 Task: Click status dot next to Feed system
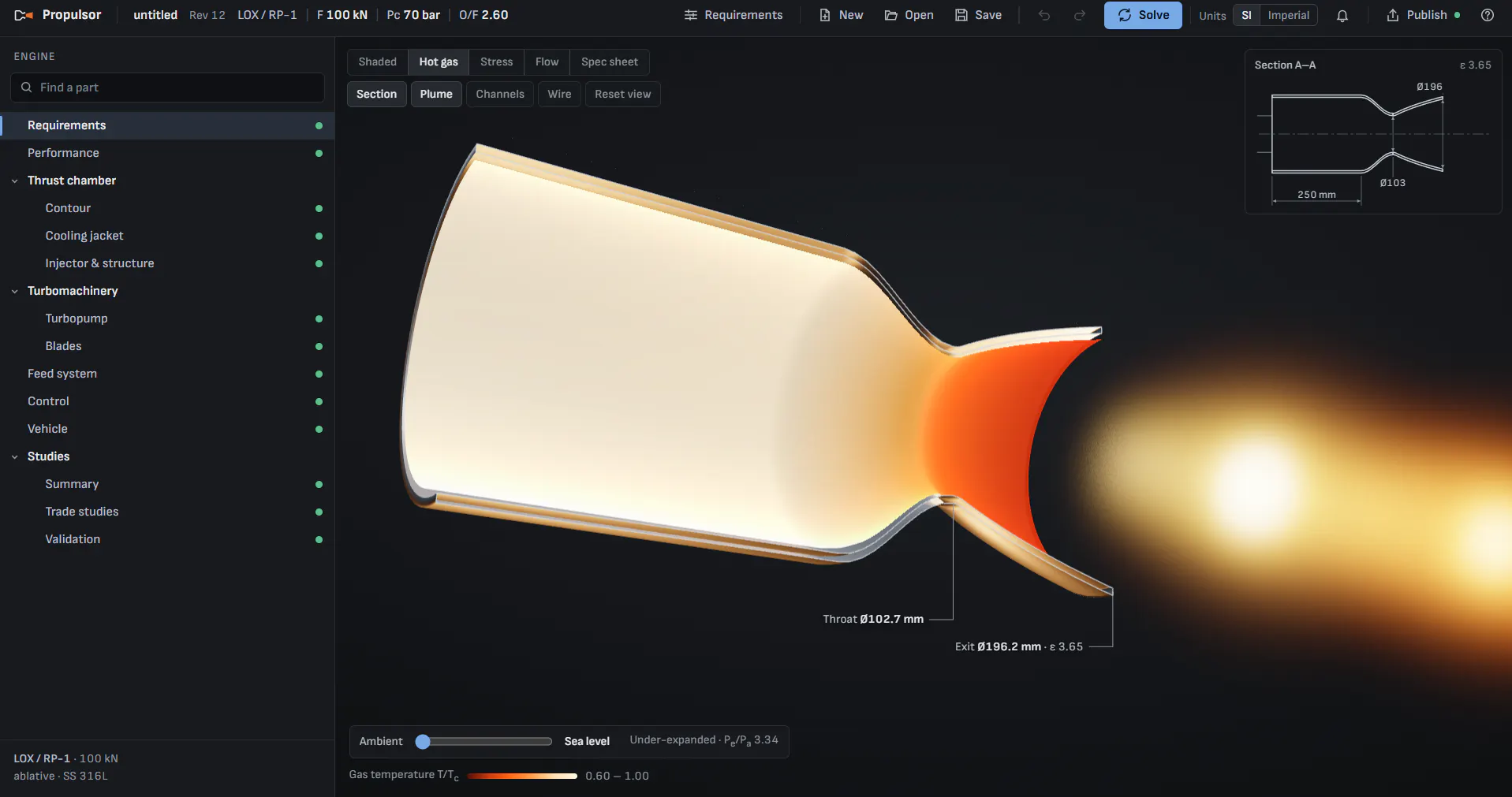(319, 374)
